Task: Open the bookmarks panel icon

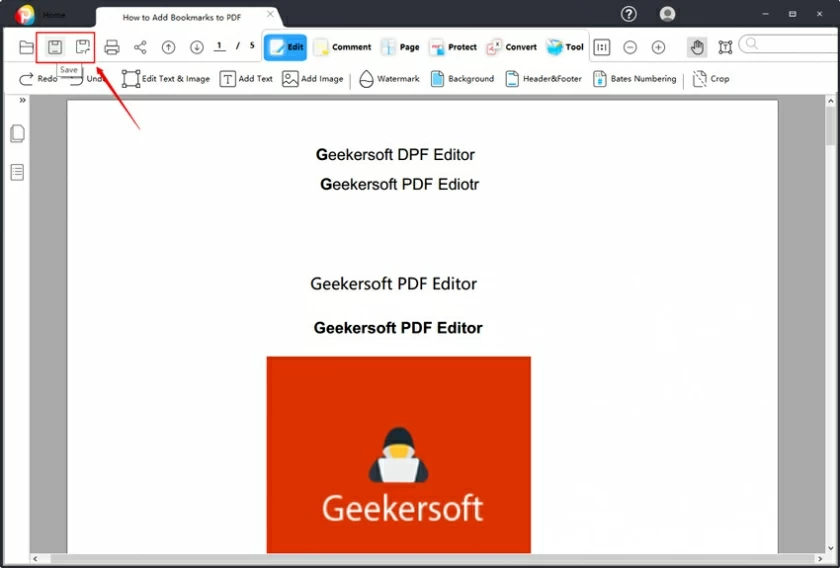Action: 17,172
